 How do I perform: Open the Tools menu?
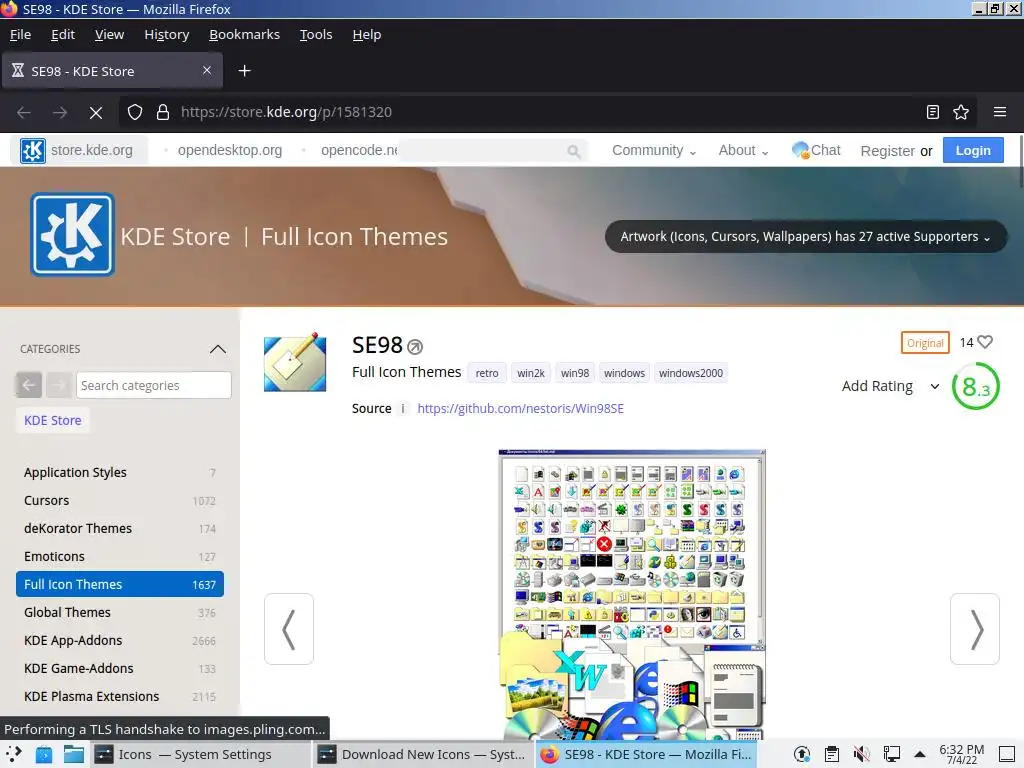[316, 35]
